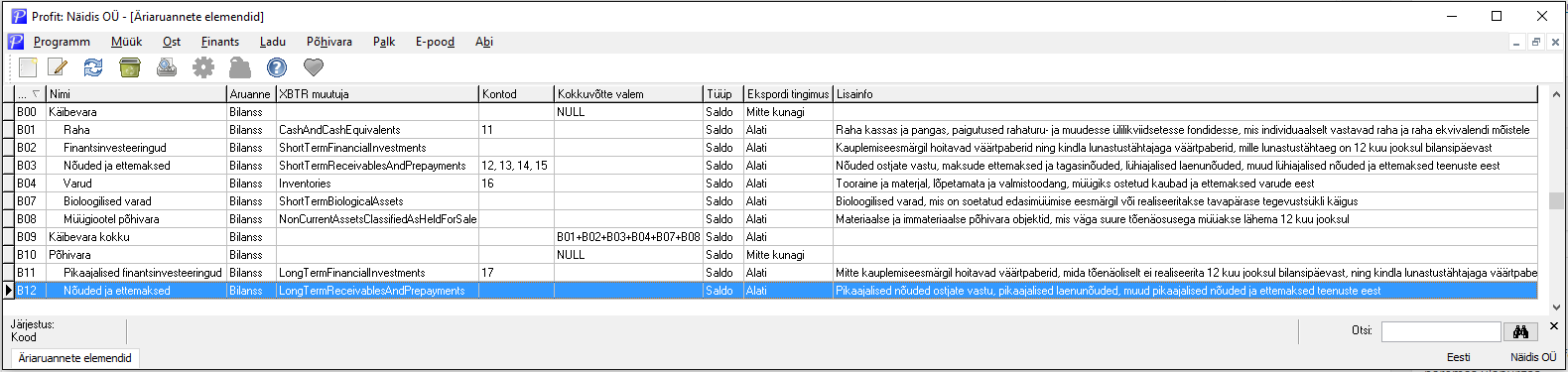Click the Näidis OÜ status bar entry

(x=1533, y=357)
